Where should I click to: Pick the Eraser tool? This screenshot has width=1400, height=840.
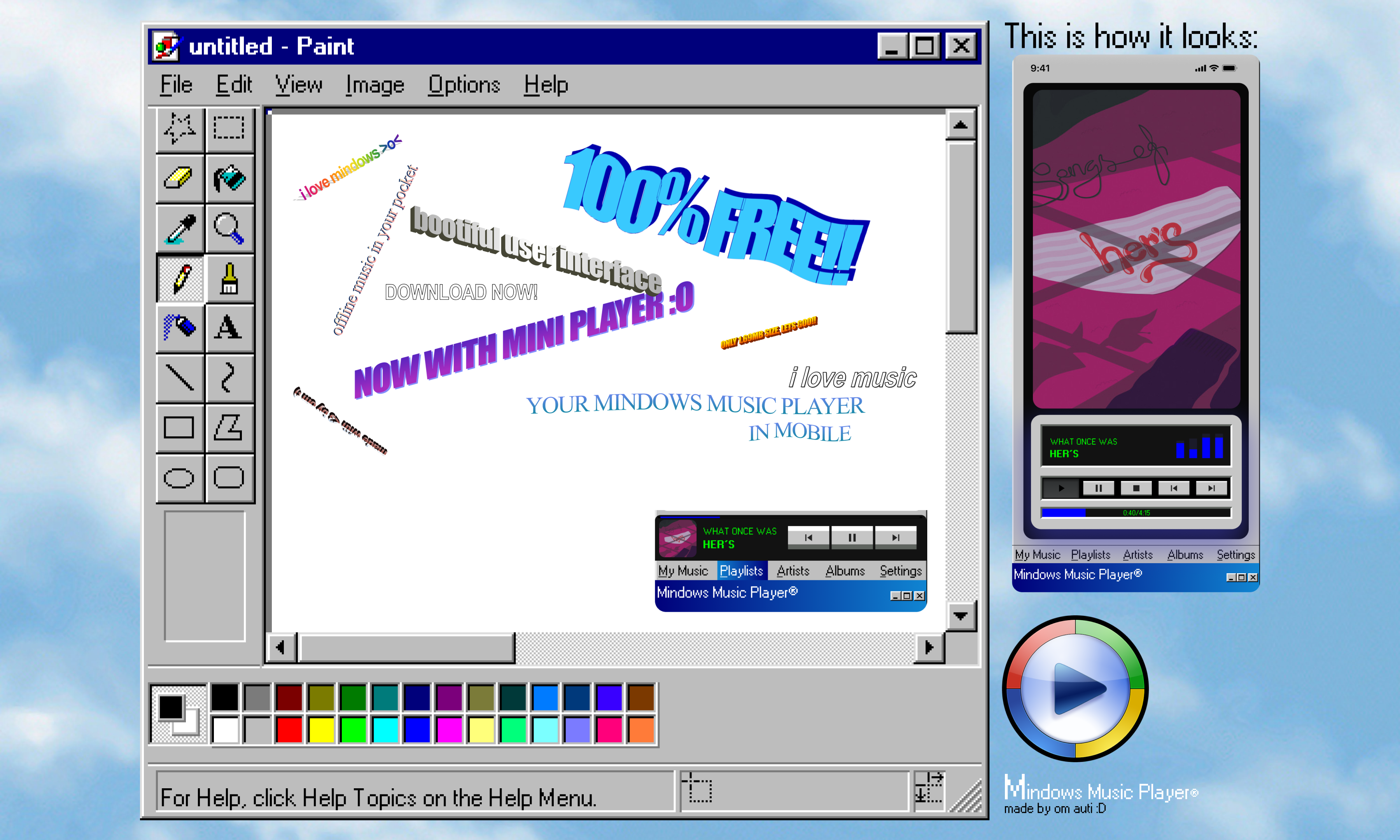(180, 179)
